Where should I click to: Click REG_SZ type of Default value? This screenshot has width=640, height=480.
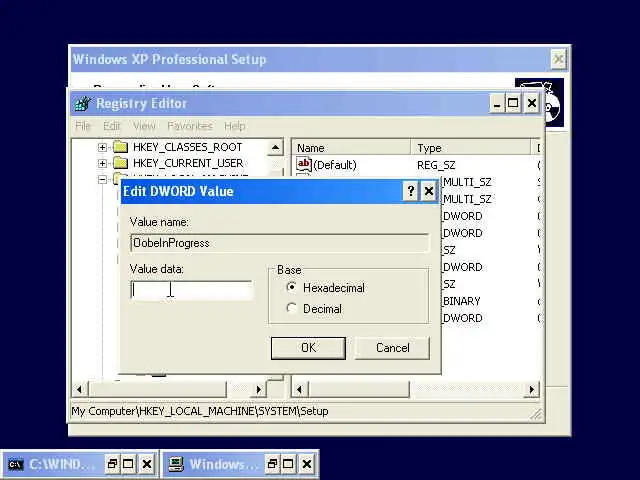[x=436, y=165]
